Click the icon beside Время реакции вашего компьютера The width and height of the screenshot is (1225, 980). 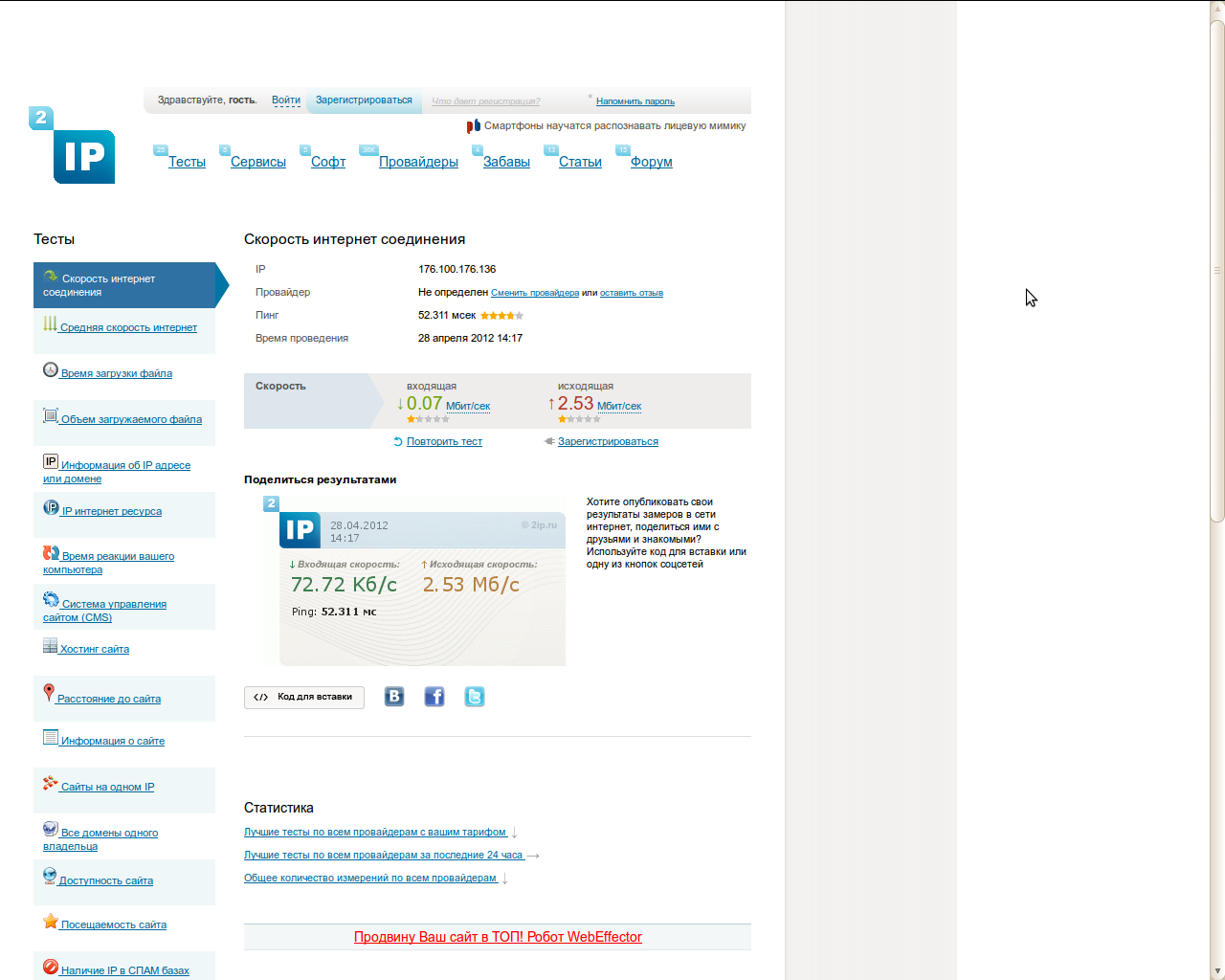click(51, 553)
